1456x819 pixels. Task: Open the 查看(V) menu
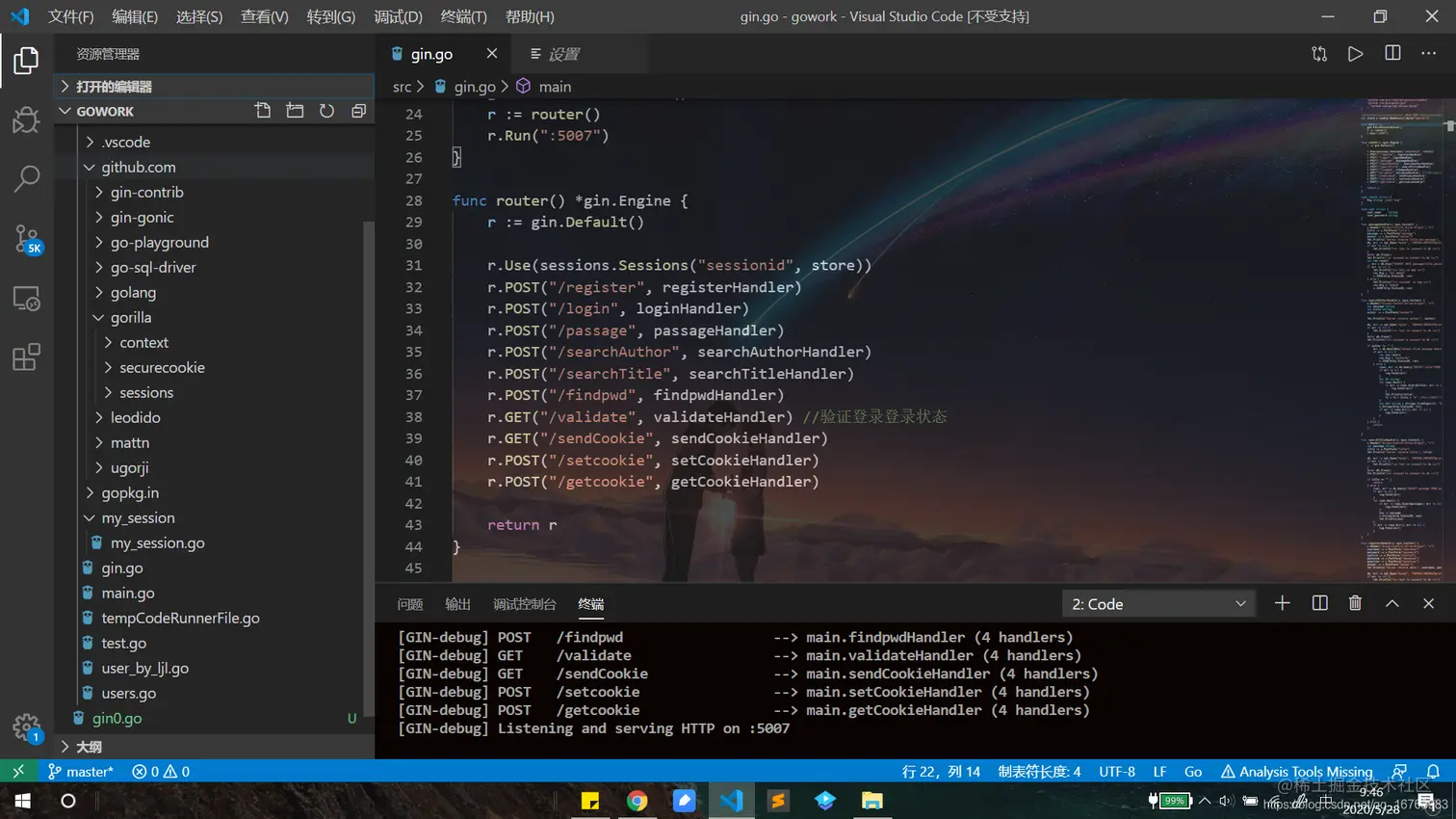(x=265, y=16)
